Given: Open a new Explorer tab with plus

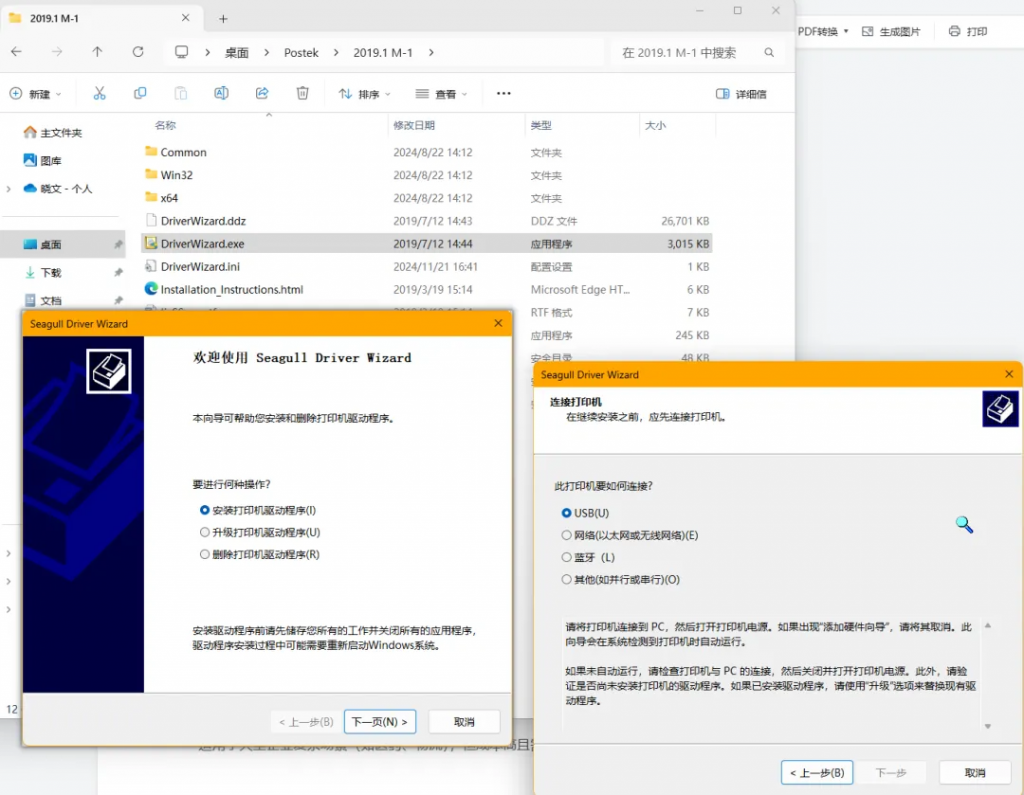Looking at the screenshot, I should 223,19.
